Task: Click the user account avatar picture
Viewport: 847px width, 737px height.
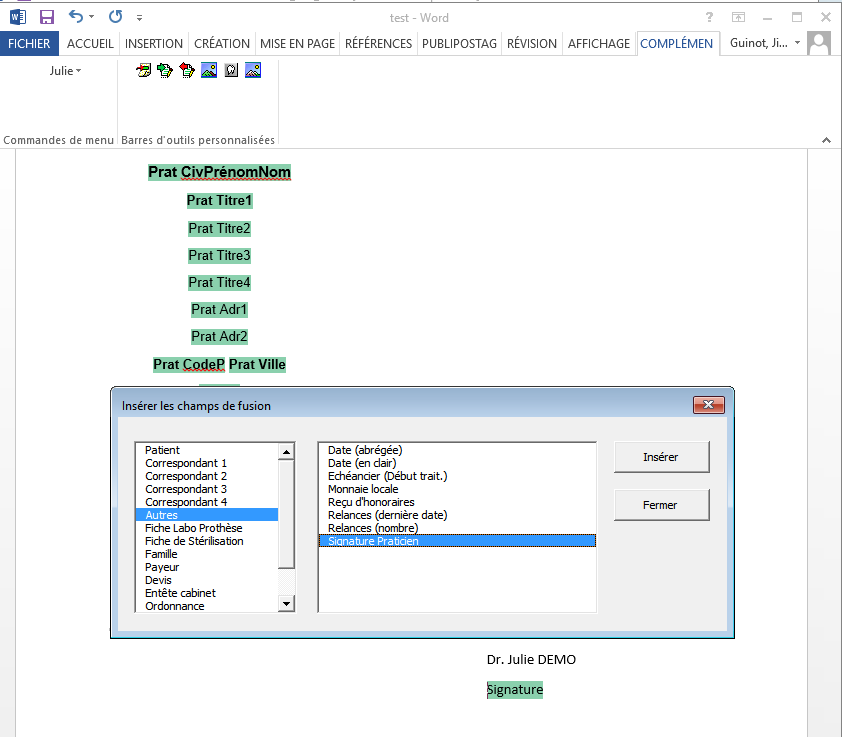Action: 819,43
